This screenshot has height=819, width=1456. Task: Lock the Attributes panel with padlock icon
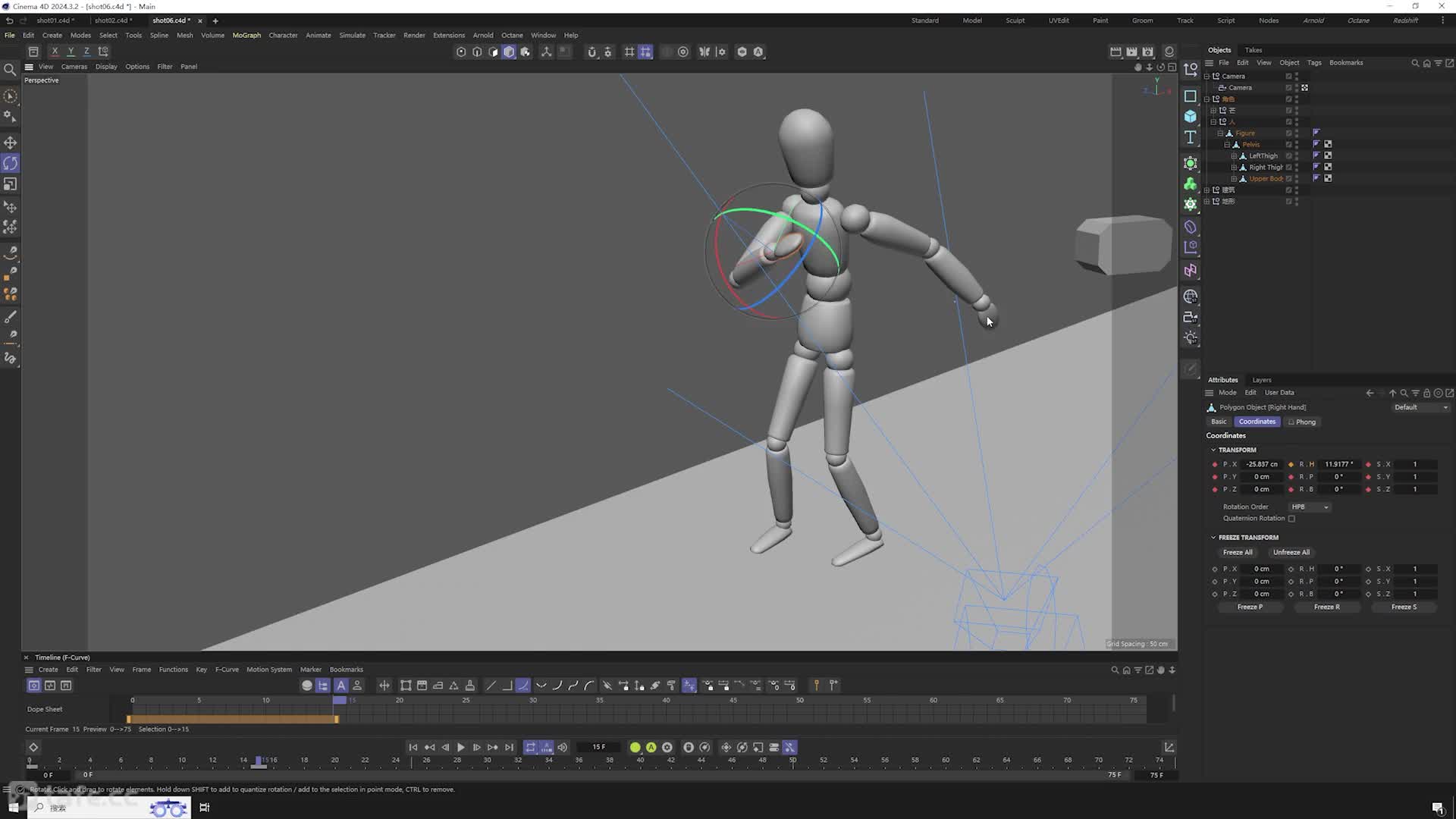click(x=1426, y=393)
